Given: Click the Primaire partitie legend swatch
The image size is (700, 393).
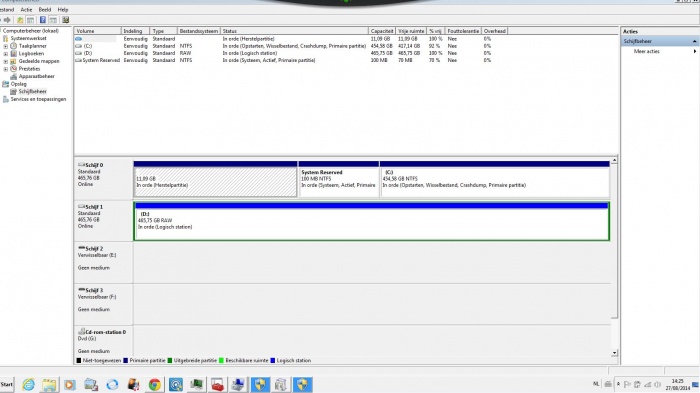Looking at the screenshot, I should 125,360.
